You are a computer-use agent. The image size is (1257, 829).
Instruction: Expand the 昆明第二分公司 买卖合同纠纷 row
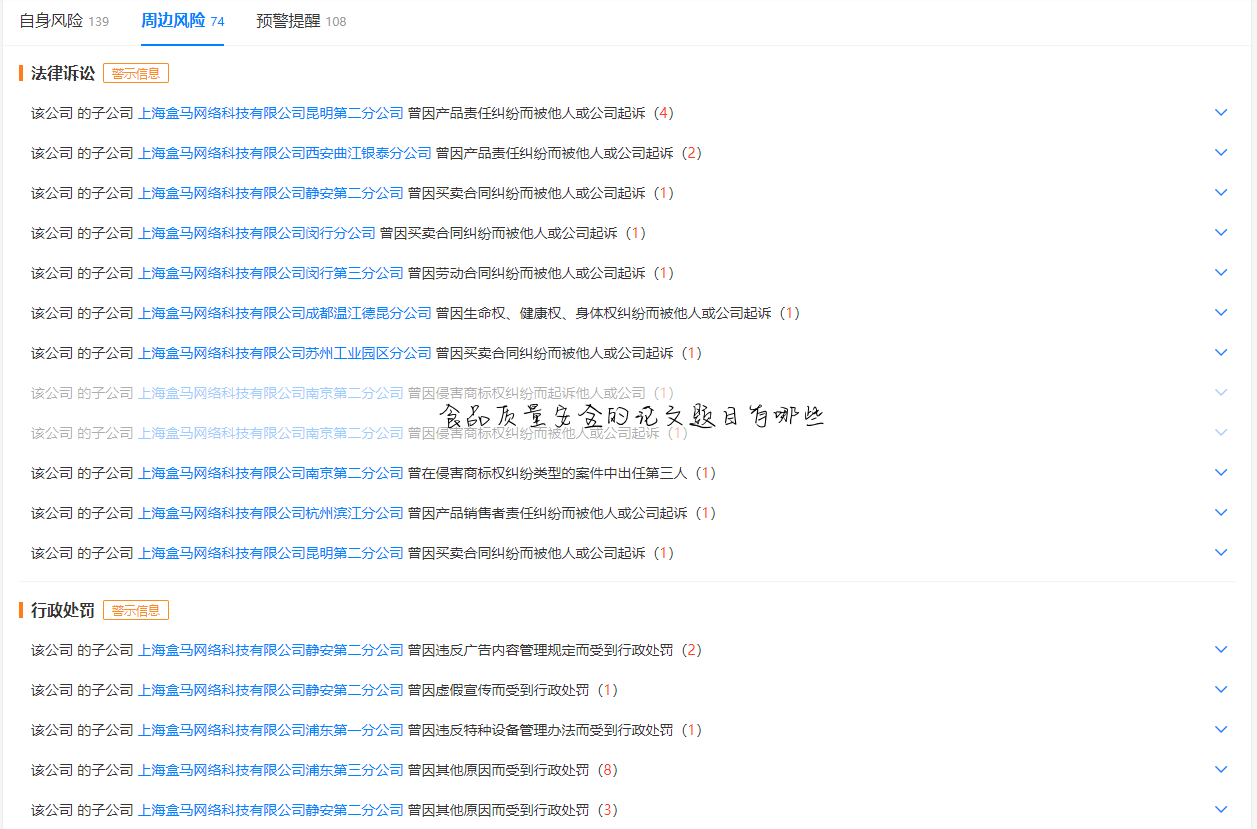[1221, 553]
